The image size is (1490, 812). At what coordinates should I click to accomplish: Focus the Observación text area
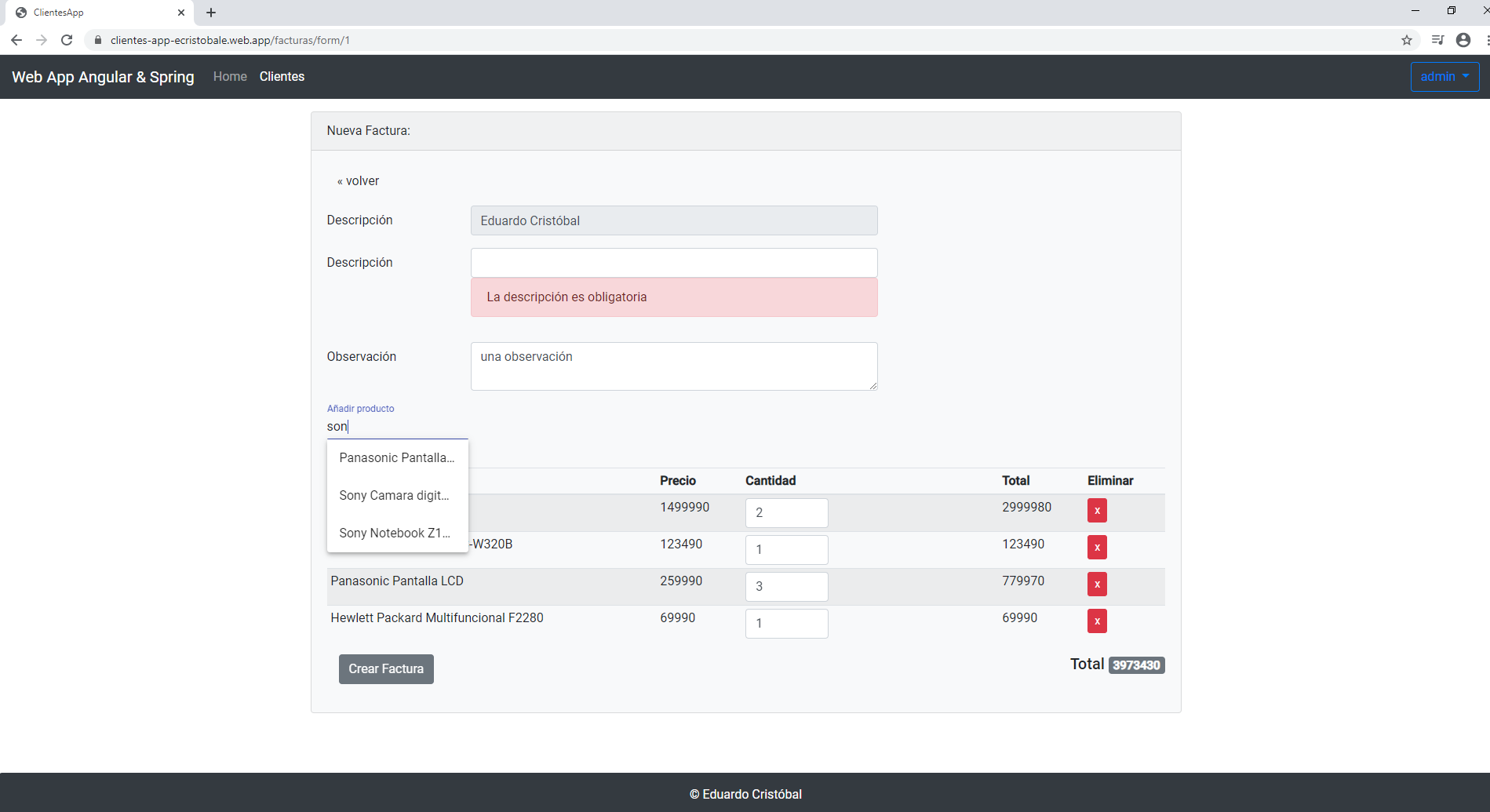(x=673, y=366)
